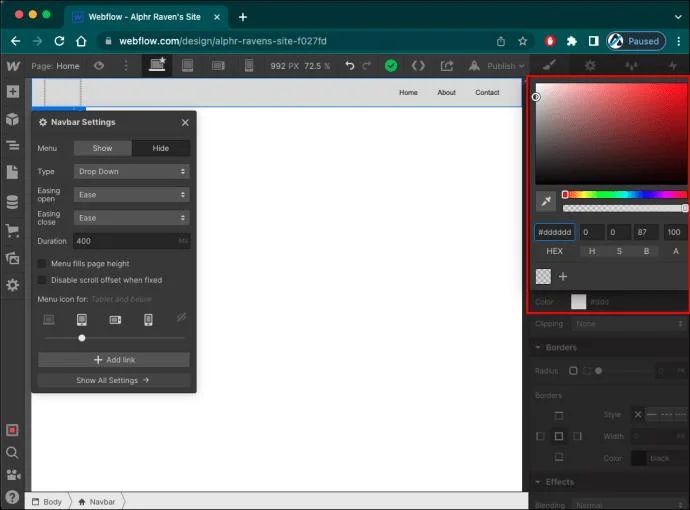
Task: Pick a color with the eyedropper
Action: click(546, 202)
